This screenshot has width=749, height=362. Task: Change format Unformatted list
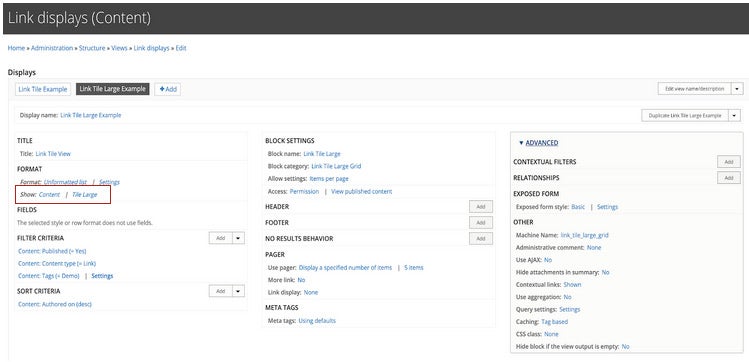pyautogui.click(x=65, y=182)
